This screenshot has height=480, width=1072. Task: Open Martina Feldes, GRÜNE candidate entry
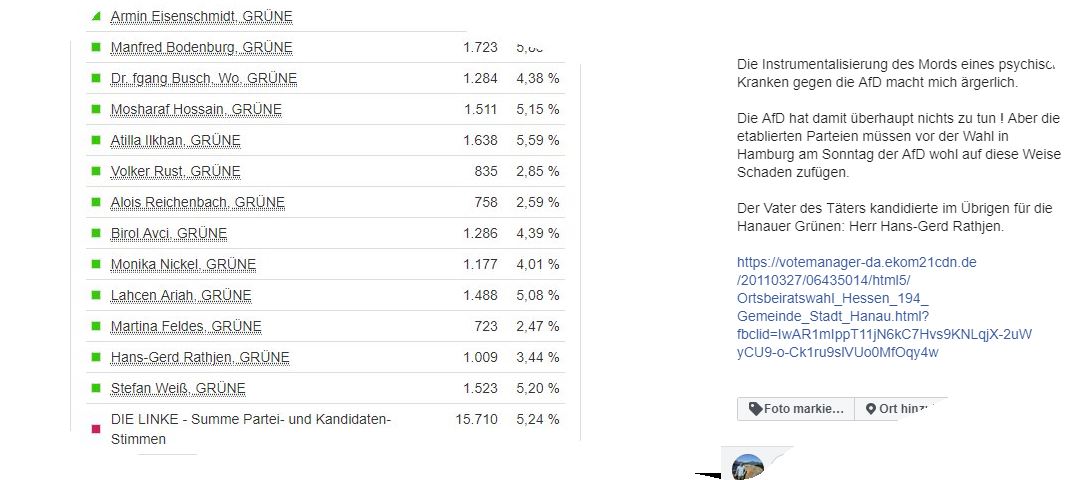coord(186,326)
